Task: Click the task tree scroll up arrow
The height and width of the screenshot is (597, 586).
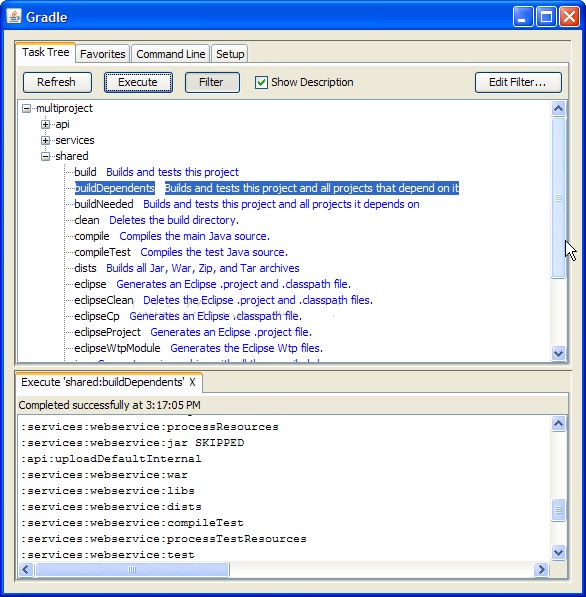Action: click(x=558, y=109)
